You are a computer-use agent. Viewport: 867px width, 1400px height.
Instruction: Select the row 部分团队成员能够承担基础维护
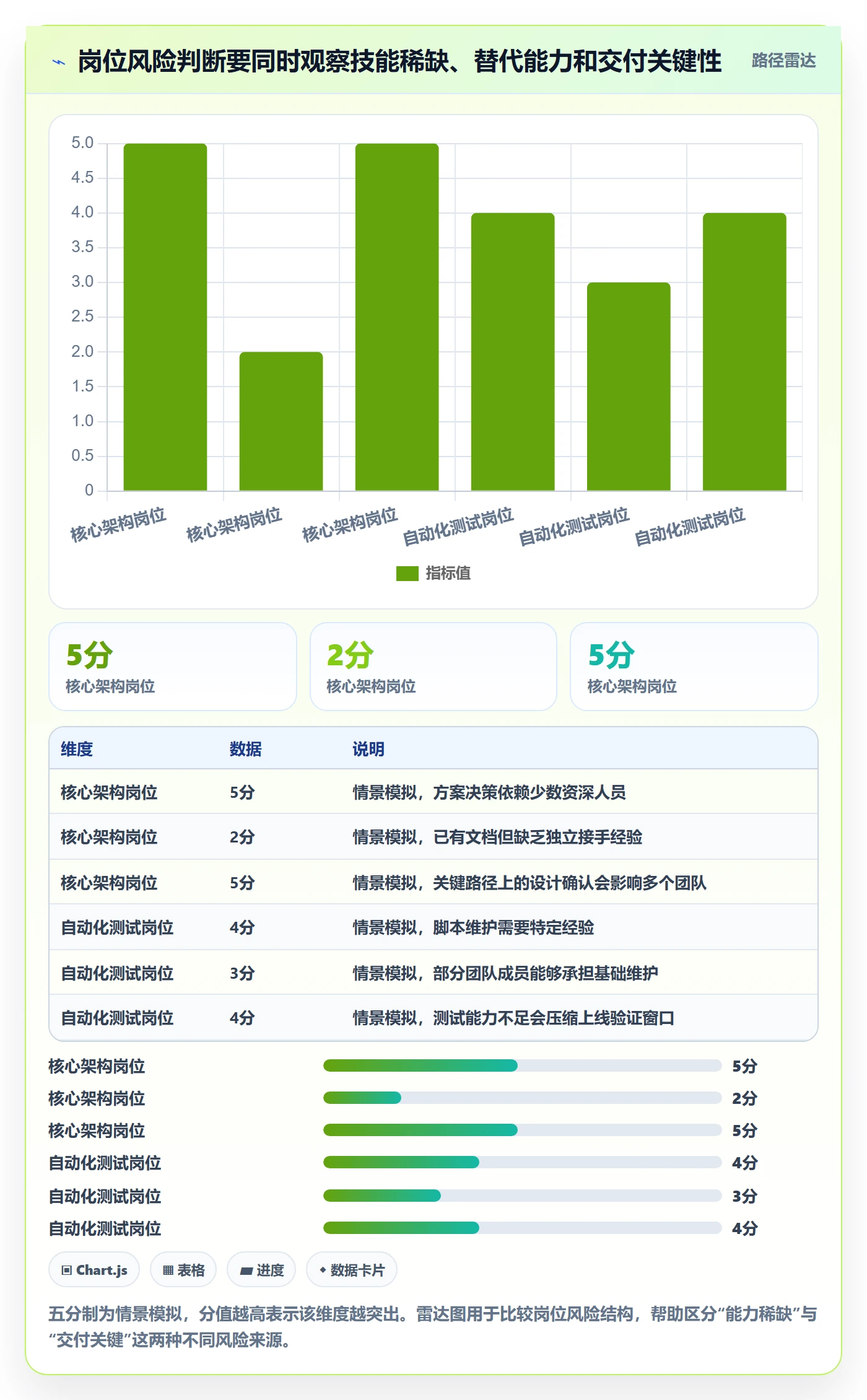pos(434,973)
